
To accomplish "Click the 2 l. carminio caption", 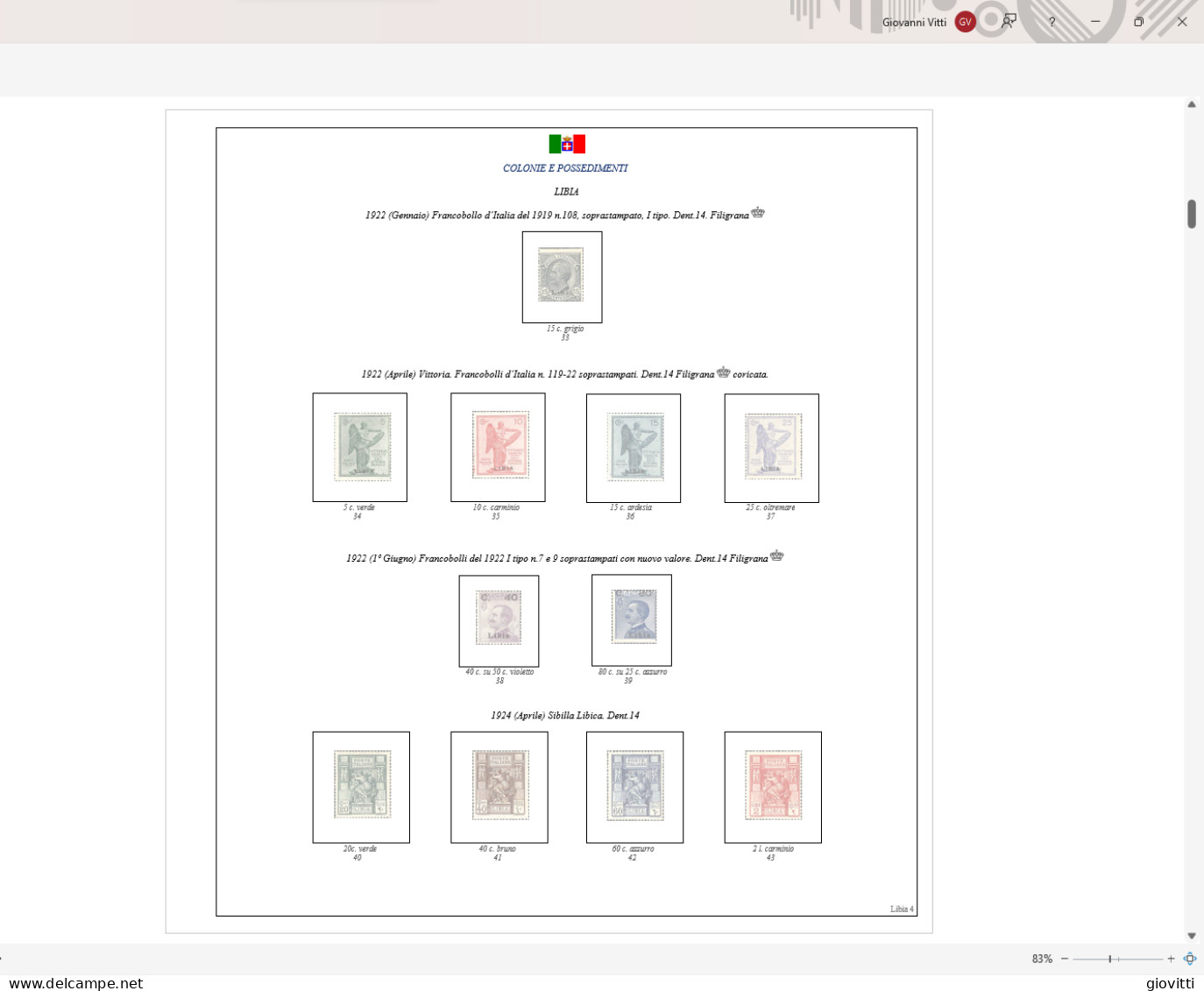I will (773, 848).
